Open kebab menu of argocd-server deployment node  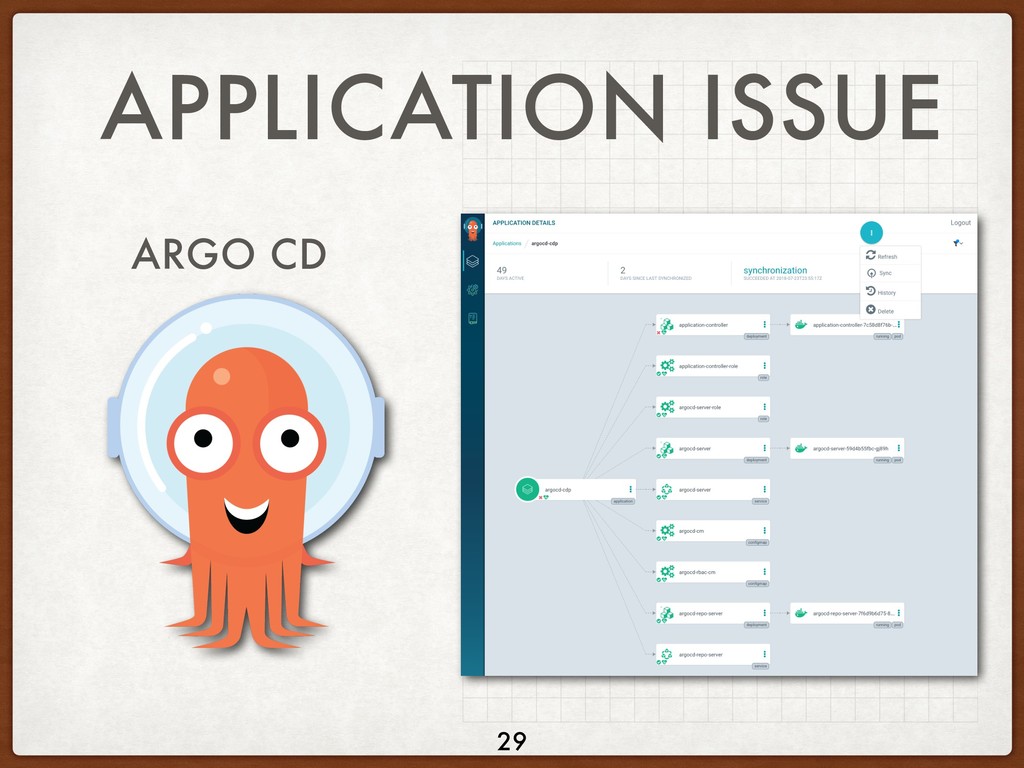(764, 448)
